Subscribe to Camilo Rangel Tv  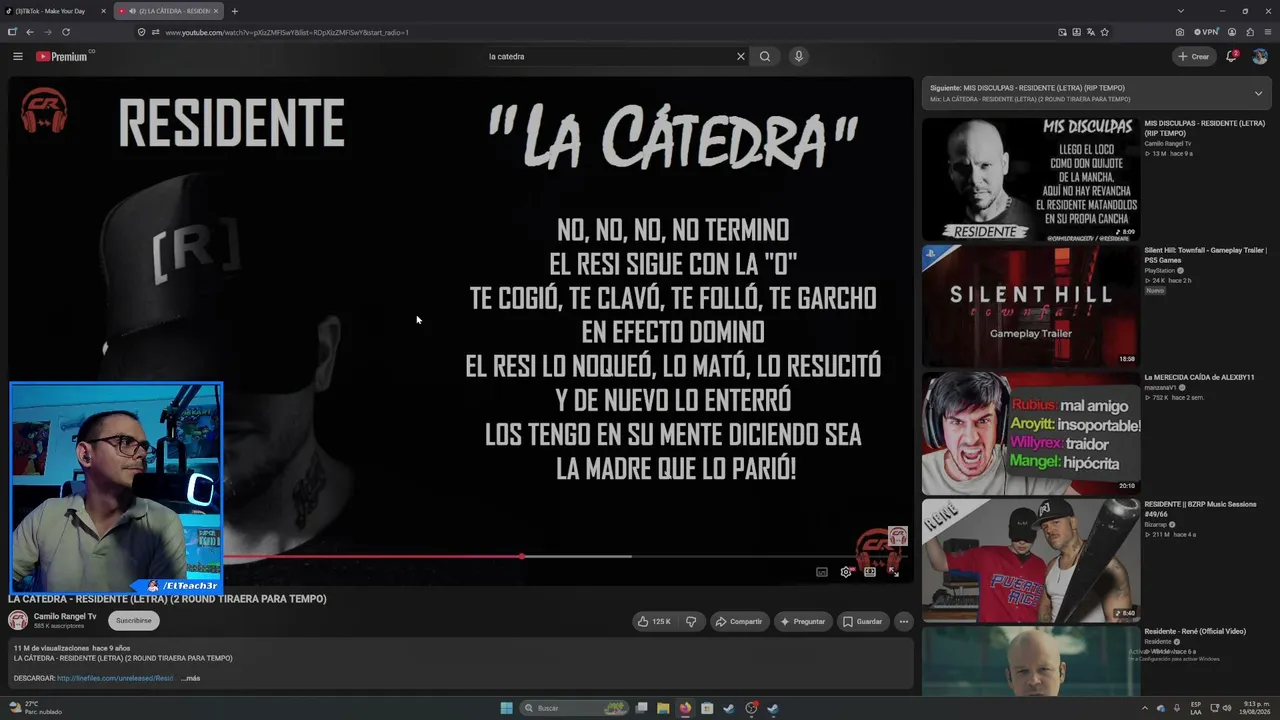133,620
